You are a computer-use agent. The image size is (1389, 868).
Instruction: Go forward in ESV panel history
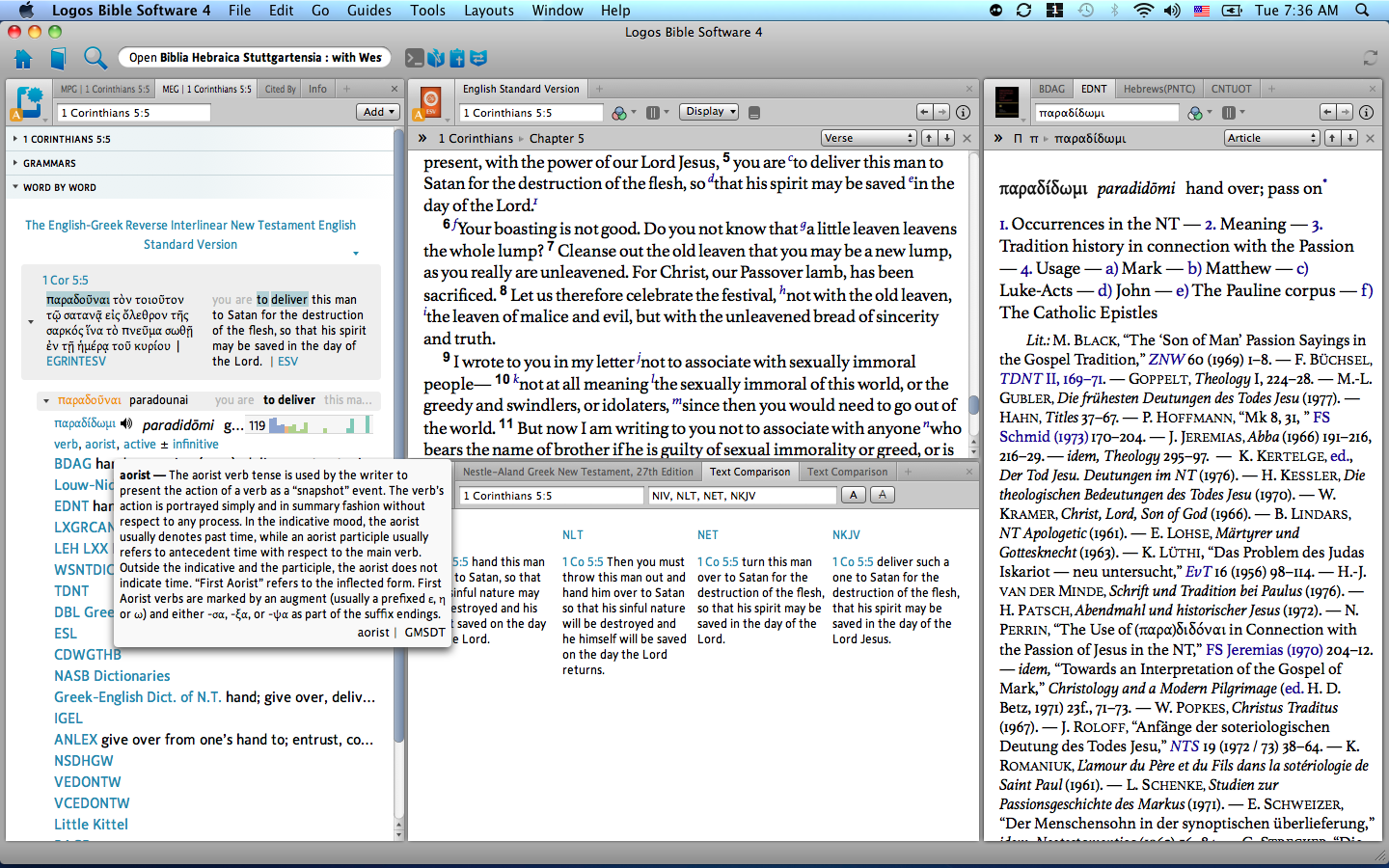pyautogui.click(x=942, y=112)
